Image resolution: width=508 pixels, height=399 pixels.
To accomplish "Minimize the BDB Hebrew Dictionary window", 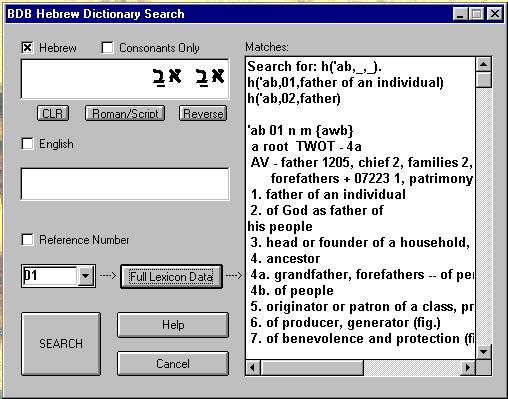I will [x=460, y=14].
